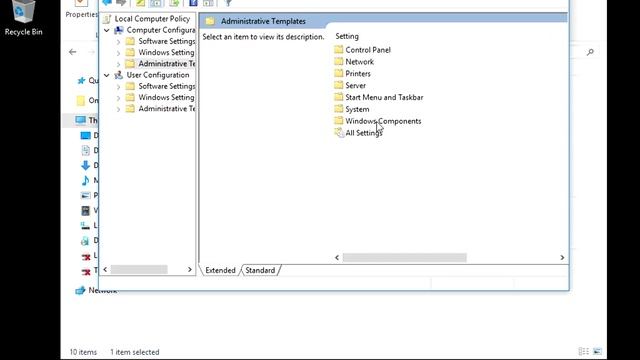This screenshot has width=640, height=360.
Task: Click the console tree horizontal scrollbar thumb
Action: coord(139,269)
